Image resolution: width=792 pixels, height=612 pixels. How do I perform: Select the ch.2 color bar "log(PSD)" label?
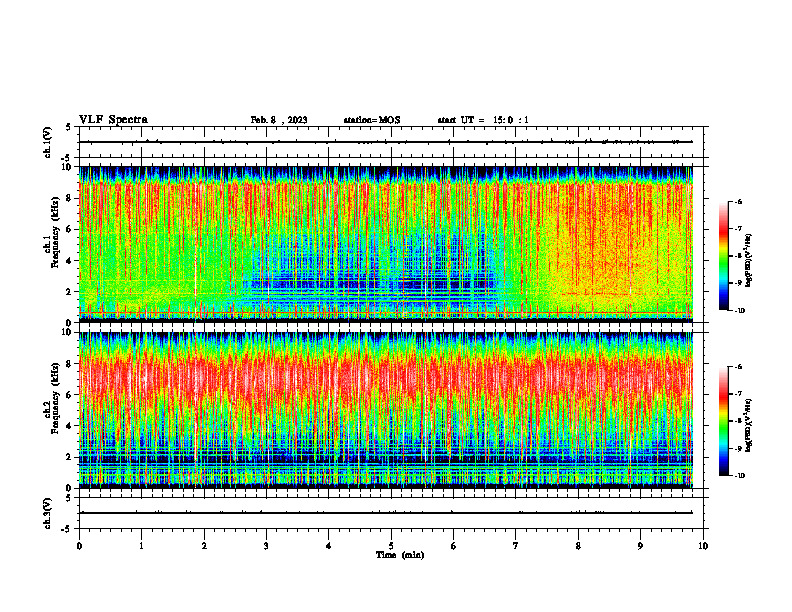[748, 425]
